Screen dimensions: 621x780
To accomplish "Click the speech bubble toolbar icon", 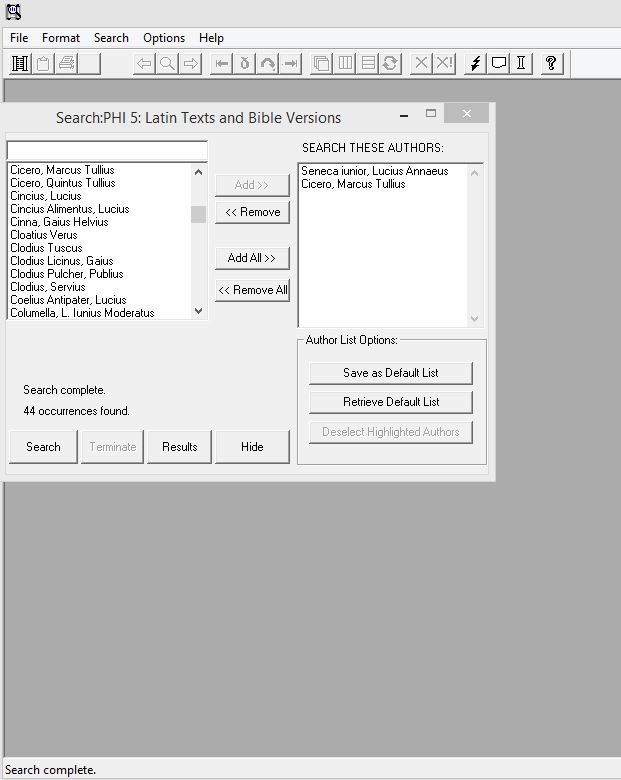I will tap(498, 63).
